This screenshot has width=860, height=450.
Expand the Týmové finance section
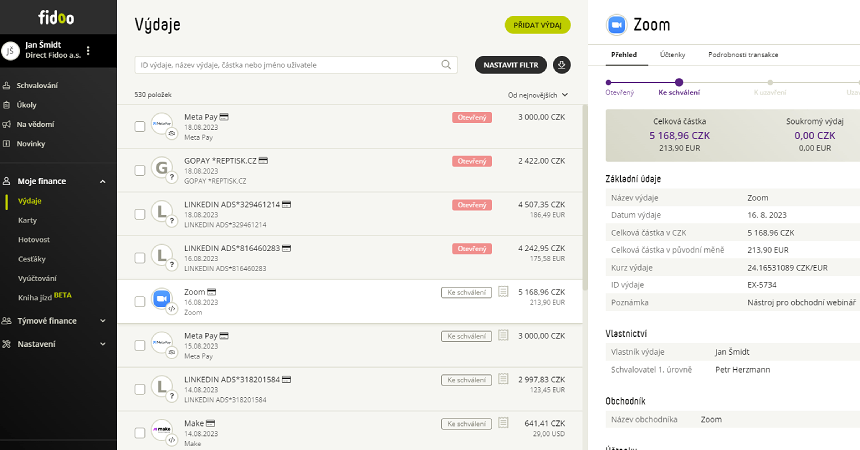pos(103,321)
